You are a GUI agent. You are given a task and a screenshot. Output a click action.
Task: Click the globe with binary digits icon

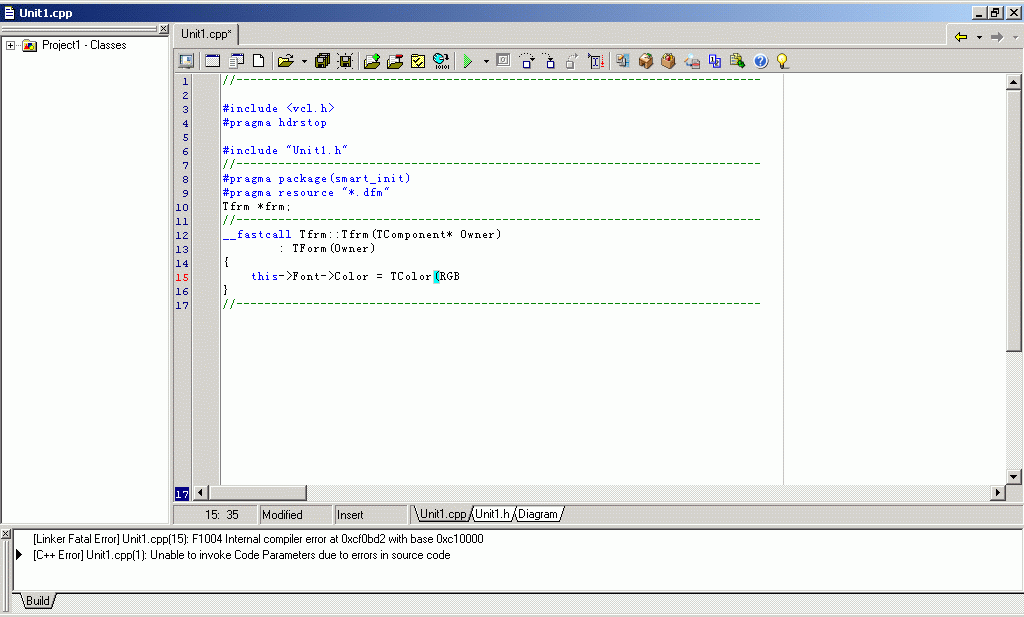[441, 61]
